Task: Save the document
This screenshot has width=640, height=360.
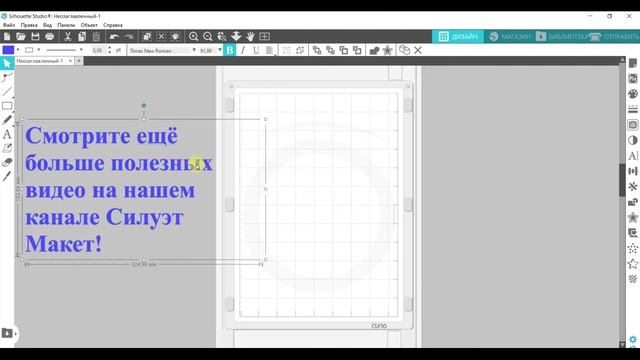Action: 35,37
